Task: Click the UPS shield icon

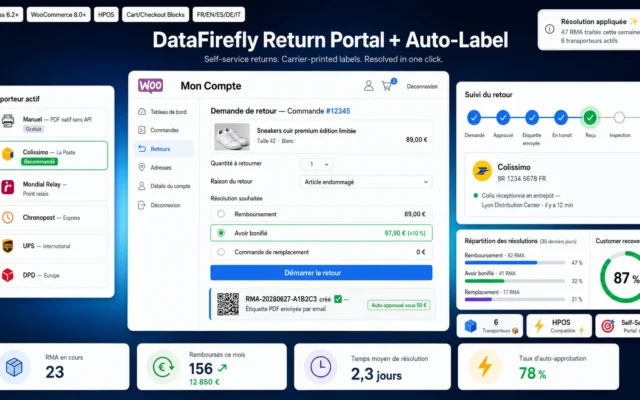Action: coord(8,246)
